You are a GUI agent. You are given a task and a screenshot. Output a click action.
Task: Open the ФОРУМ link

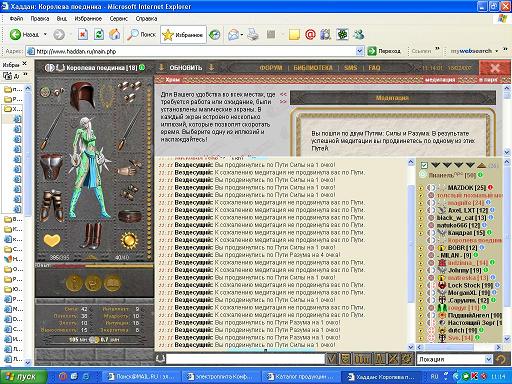[x=271, y=68]
